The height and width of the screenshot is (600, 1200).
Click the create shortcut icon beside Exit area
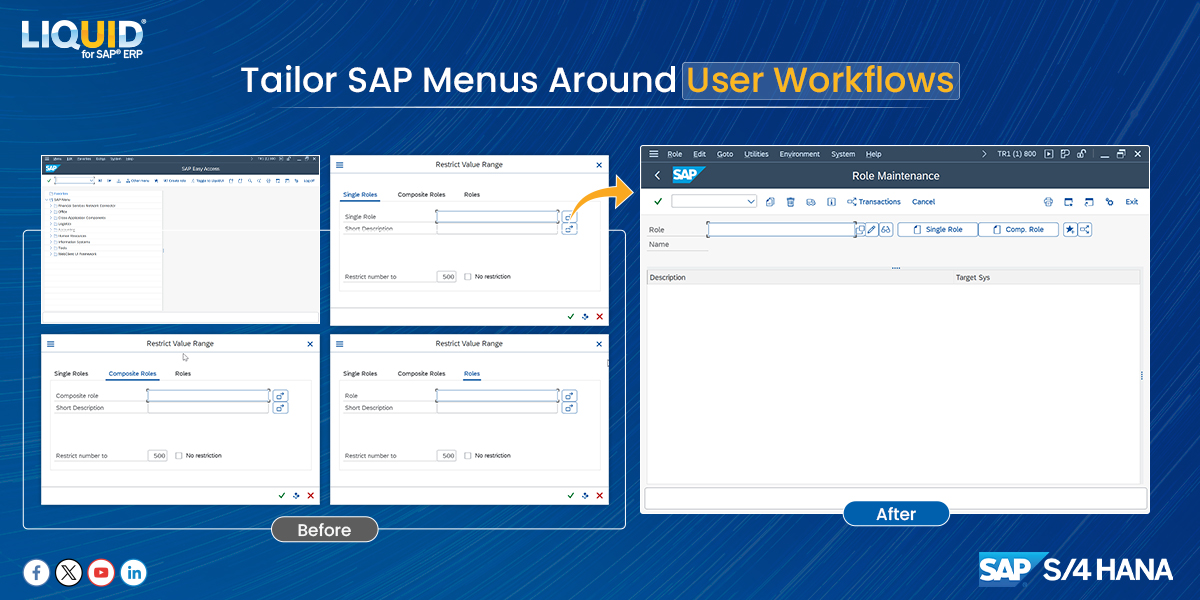[x=1089, y=202]
